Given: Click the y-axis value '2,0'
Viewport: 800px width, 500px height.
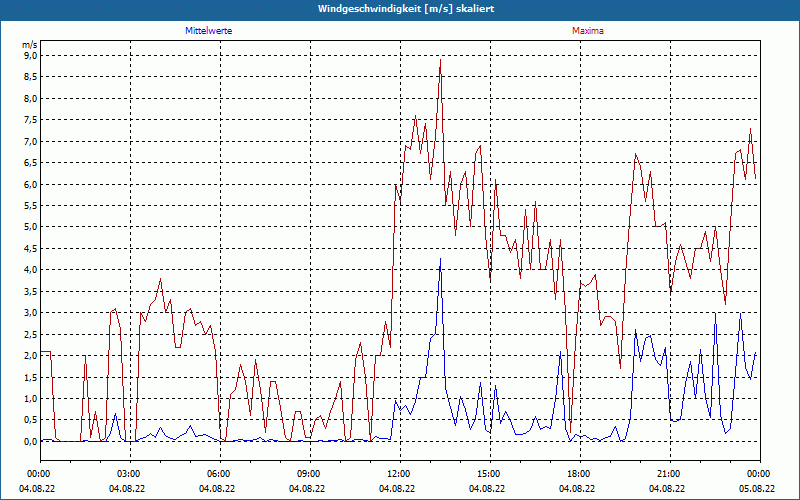Looking at the screenshot, I should coord(31,355).
